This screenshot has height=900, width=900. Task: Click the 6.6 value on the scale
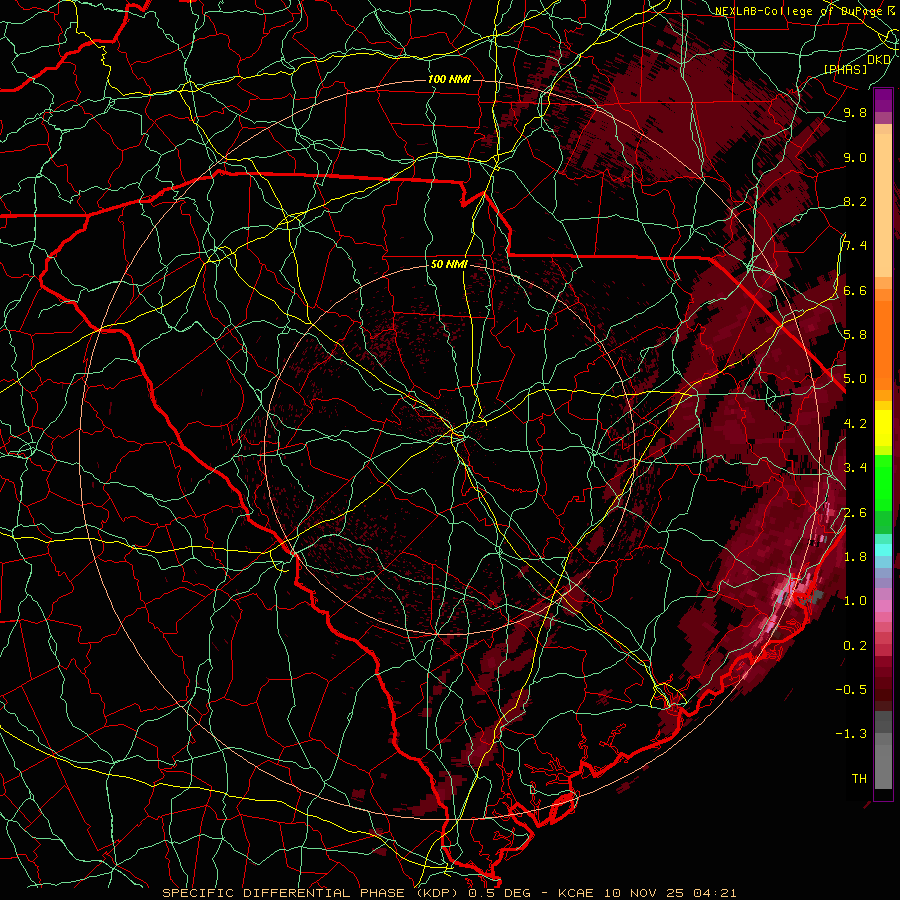click(x=855, y=290)
